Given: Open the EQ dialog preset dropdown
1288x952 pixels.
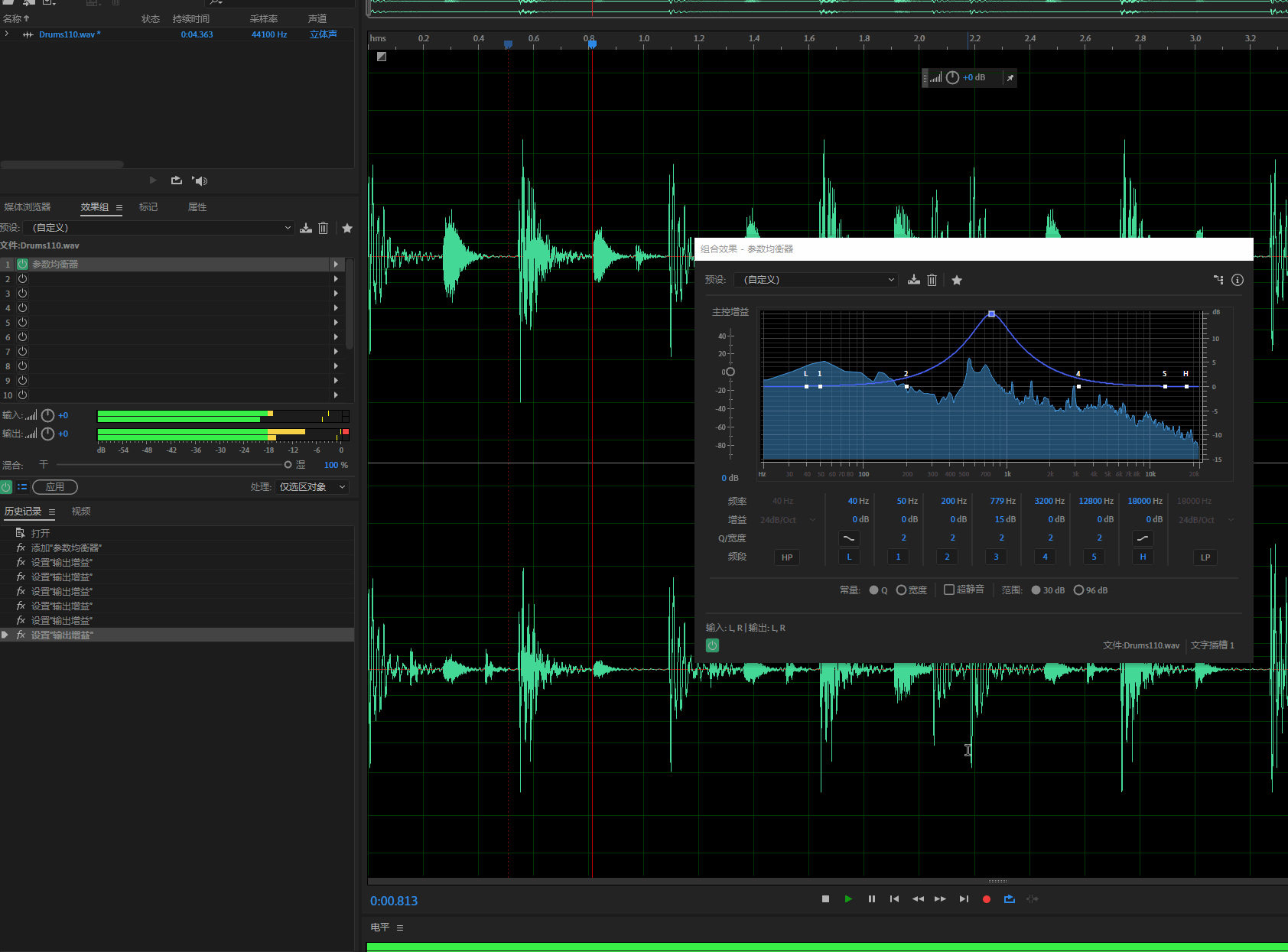Looking at the screenshot, I should tap(815, 280).
